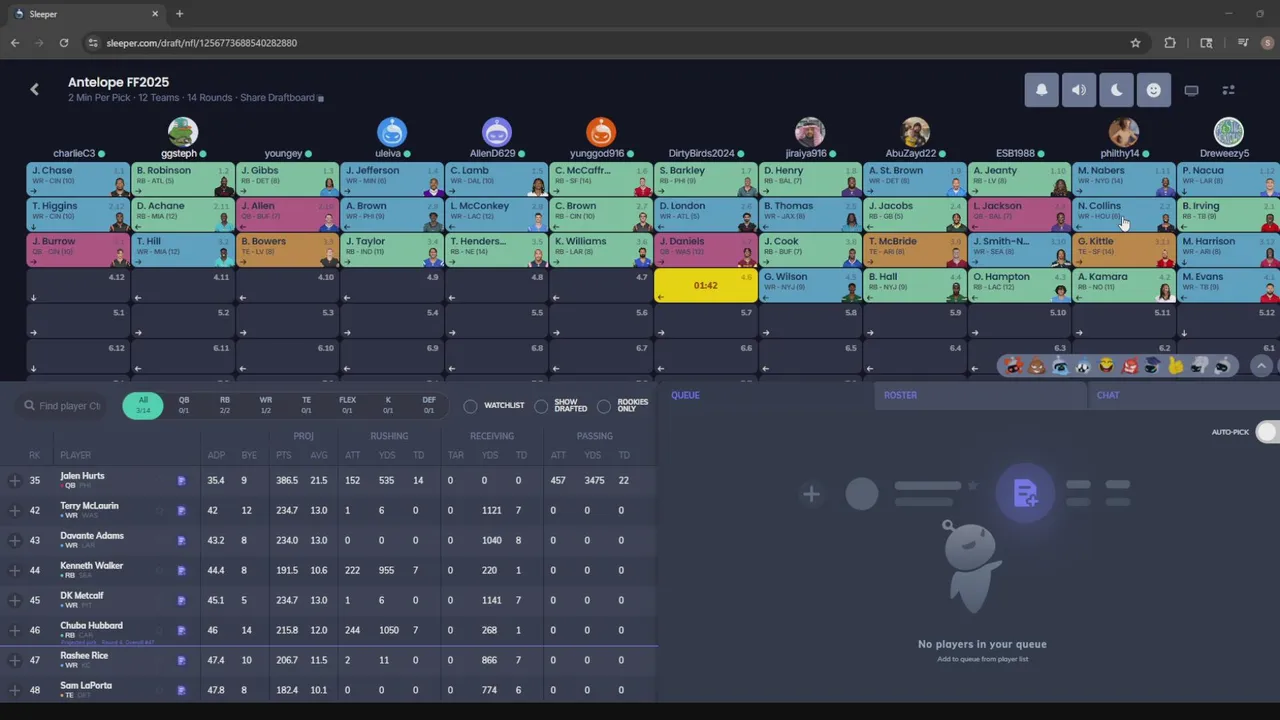Screen dimensions: 1280x720
Task: Add DK Metcalf to queue with plus
Action: [15, 601]
